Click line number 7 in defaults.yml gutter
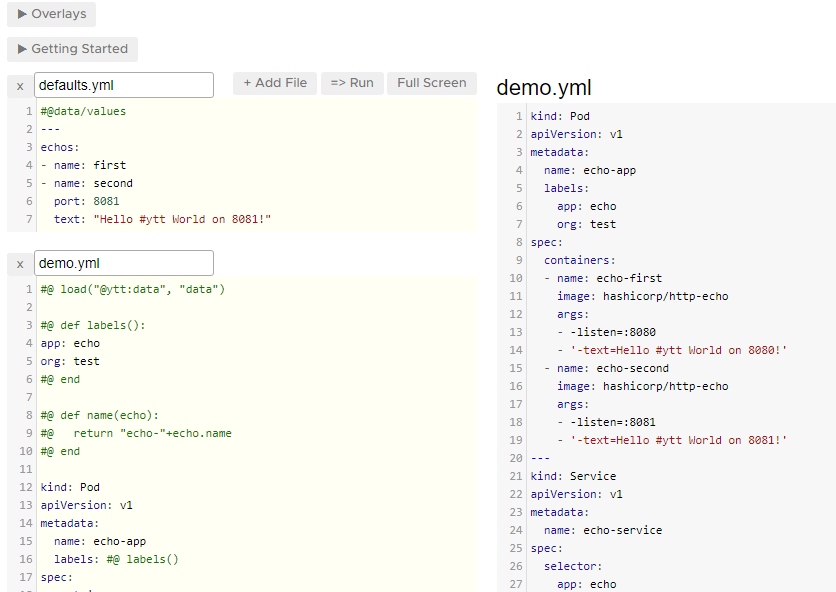Image resolution: width=836 pixels, height=592 pixels. click(x=29, y=220)
